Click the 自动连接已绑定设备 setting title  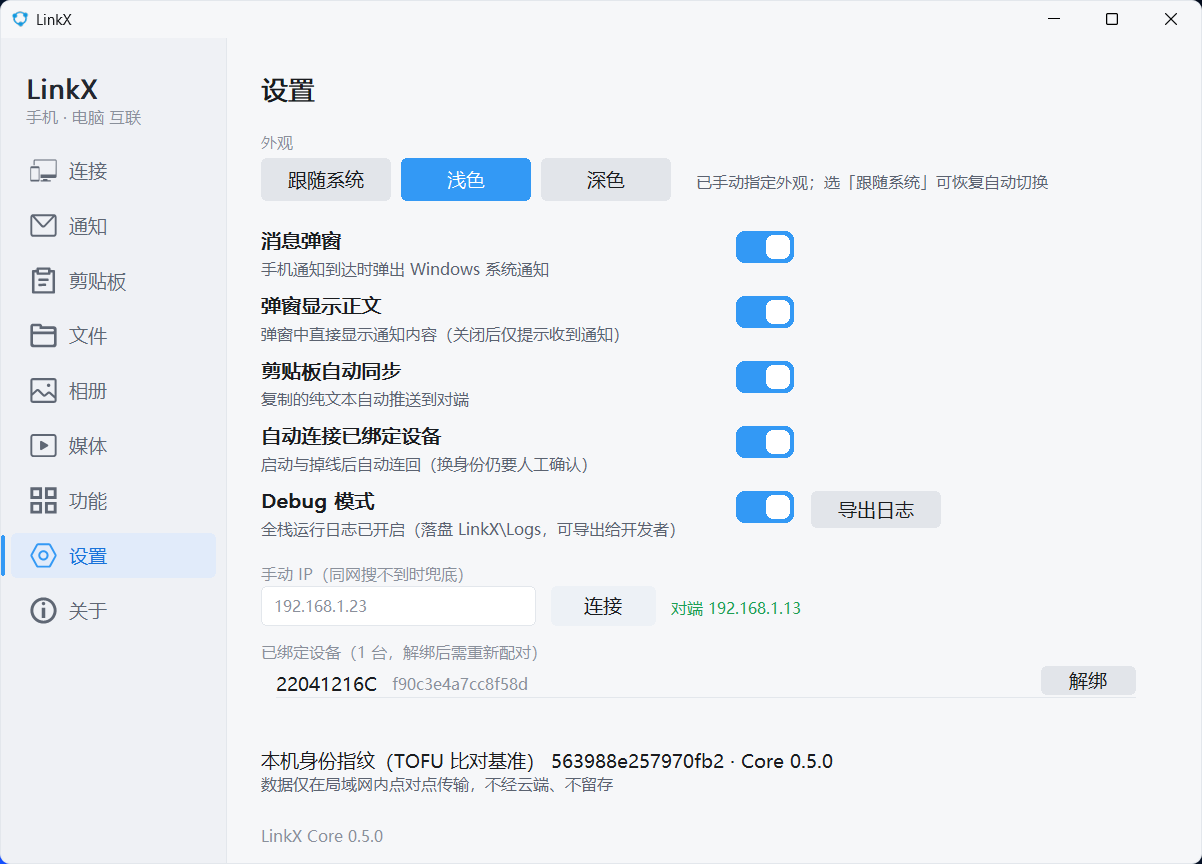click(x=351, y=436)
